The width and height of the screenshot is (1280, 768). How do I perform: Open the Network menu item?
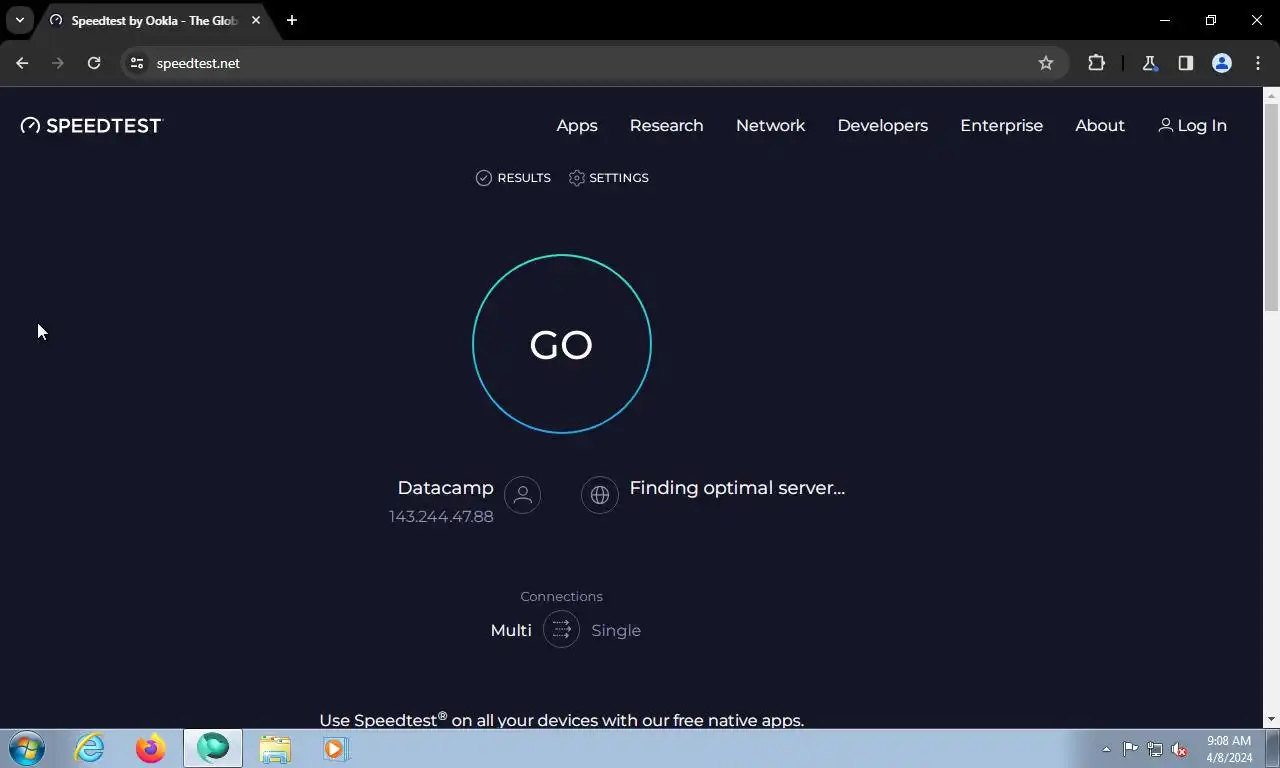pos(770,125)
